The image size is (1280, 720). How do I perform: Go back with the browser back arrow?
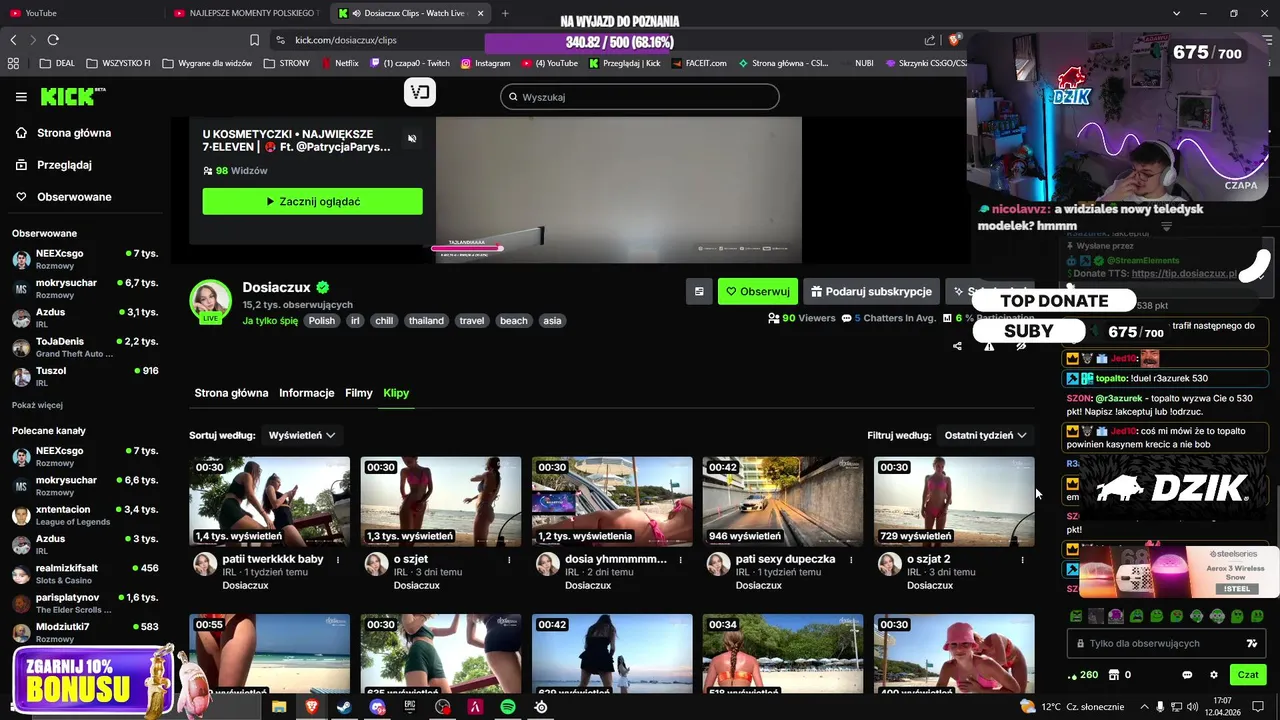(13, 40)
